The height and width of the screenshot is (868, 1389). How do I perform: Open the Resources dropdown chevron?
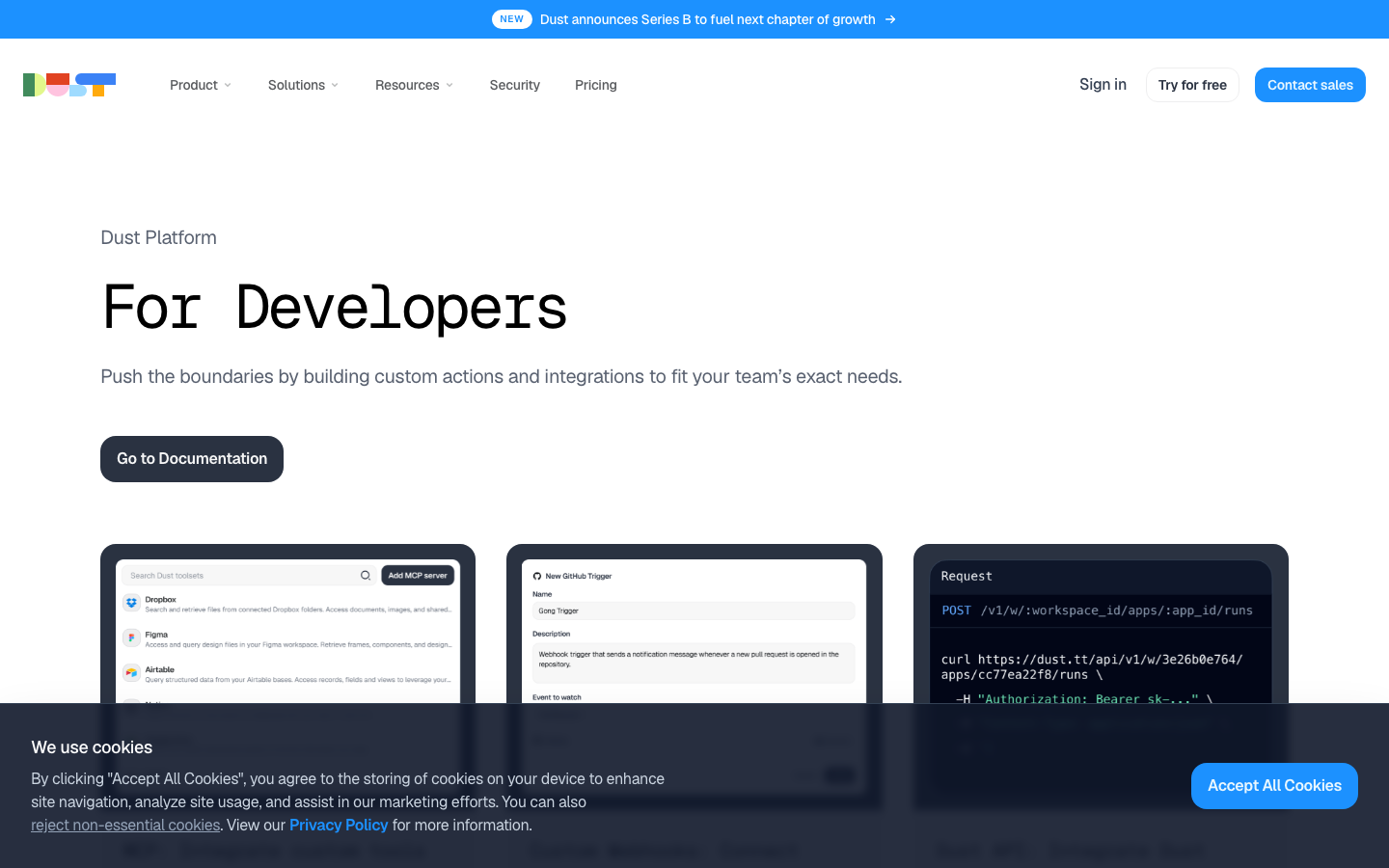(449, 85)
